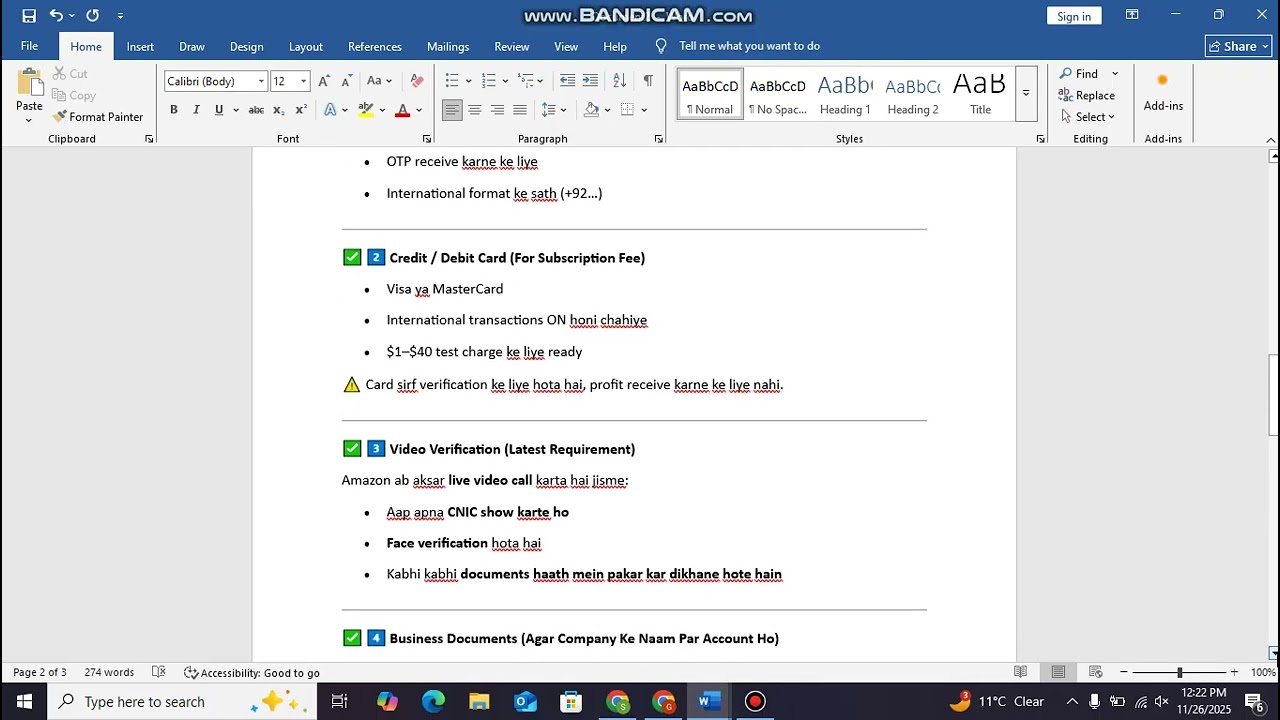Open Outlook from taskbar

click(525, 702)
